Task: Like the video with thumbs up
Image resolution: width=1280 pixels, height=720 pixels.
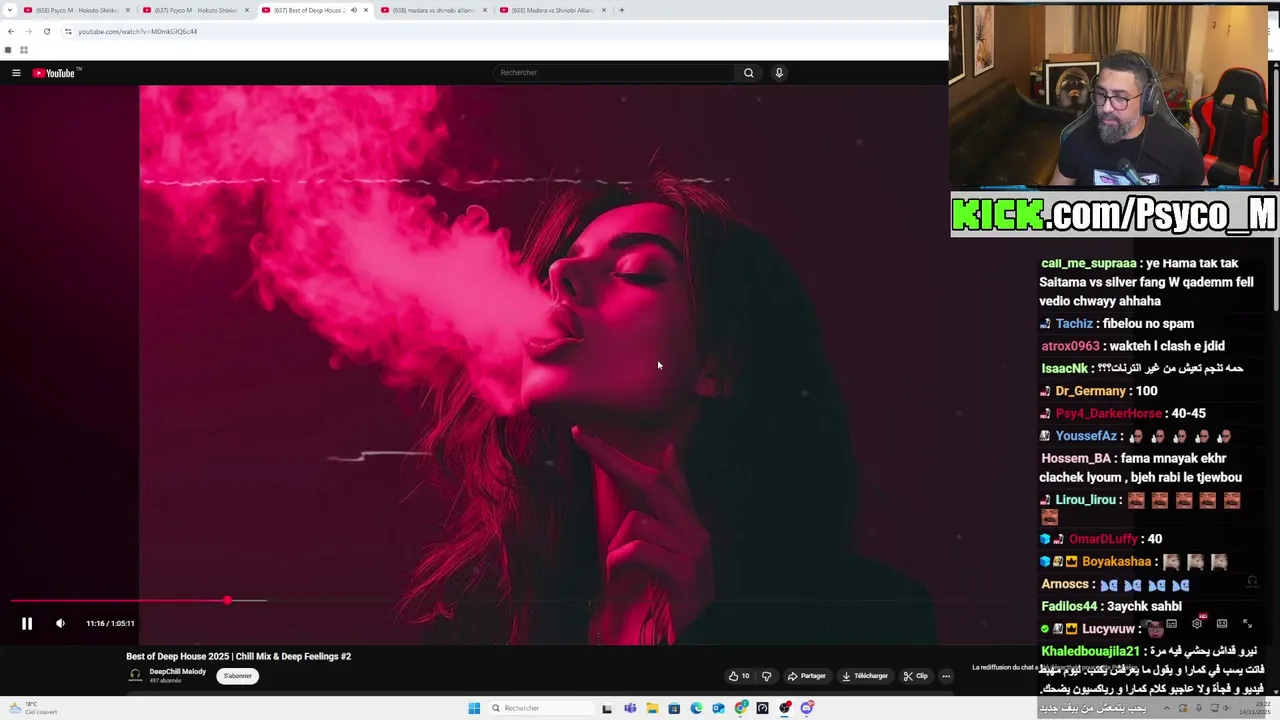Action: [x=739, y=676]
